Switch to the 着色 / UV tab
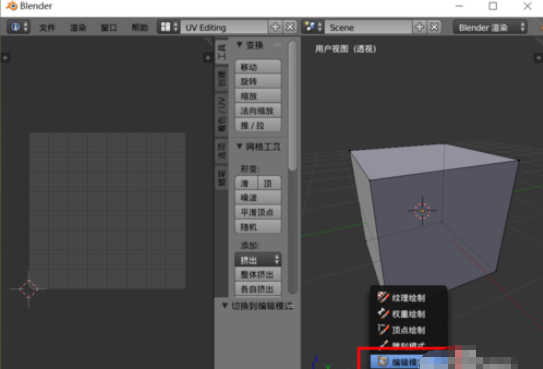543x369 pixels. point(222,115)
